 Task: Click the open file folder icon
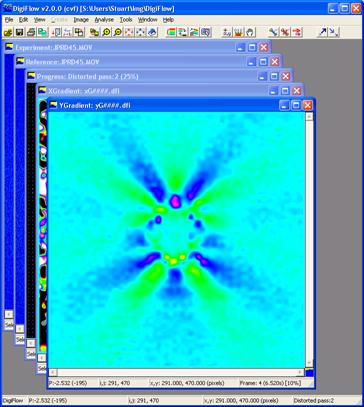point(8,32)
